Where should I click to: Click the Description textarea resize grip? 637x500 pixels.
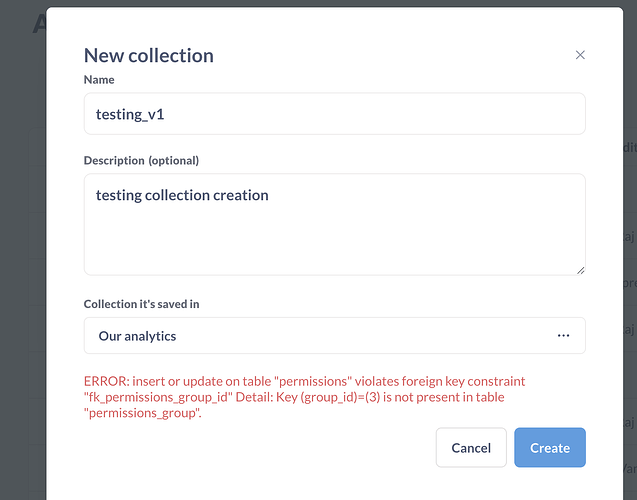coord(580,270)
